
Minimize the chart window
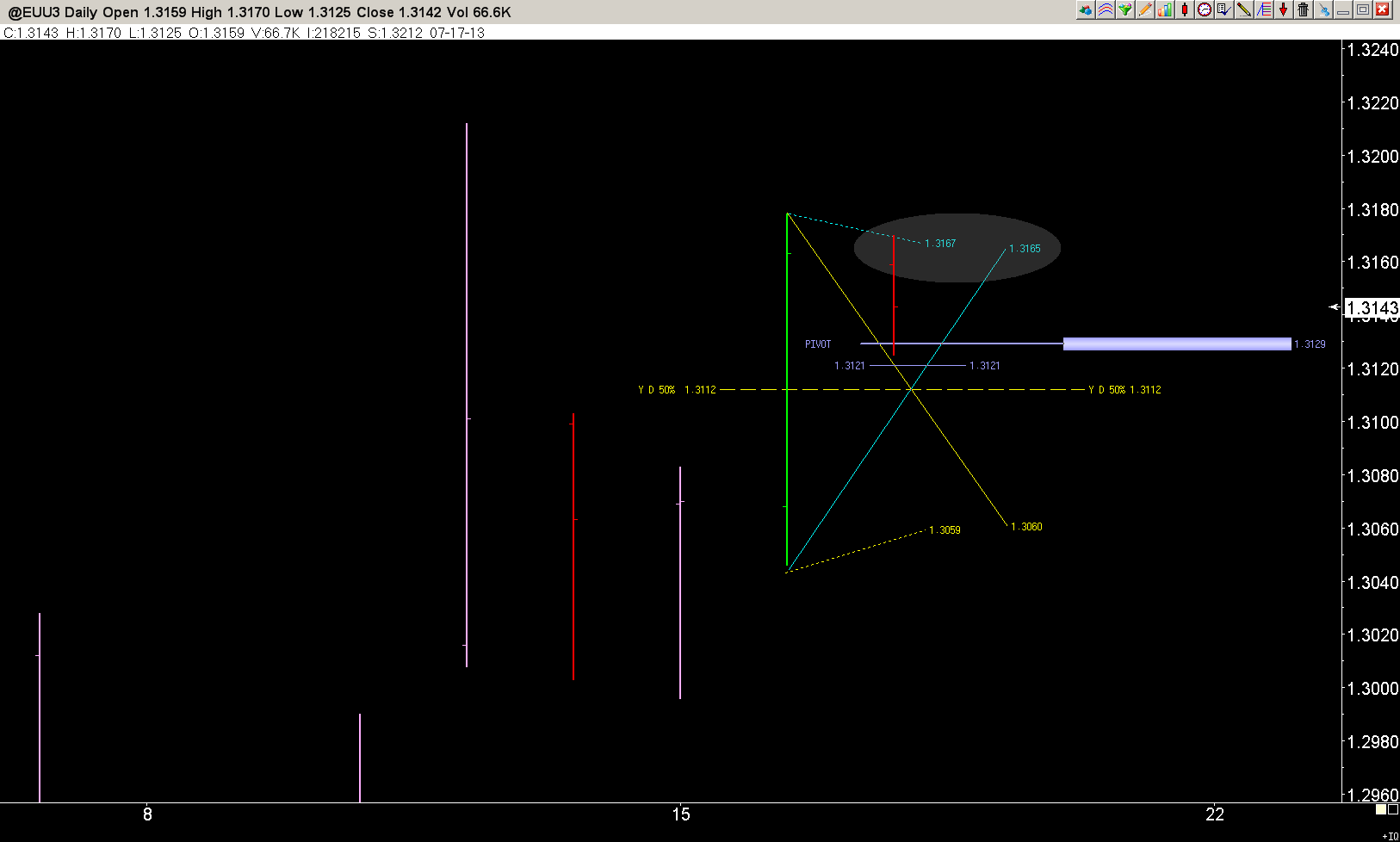point(1343,9)
